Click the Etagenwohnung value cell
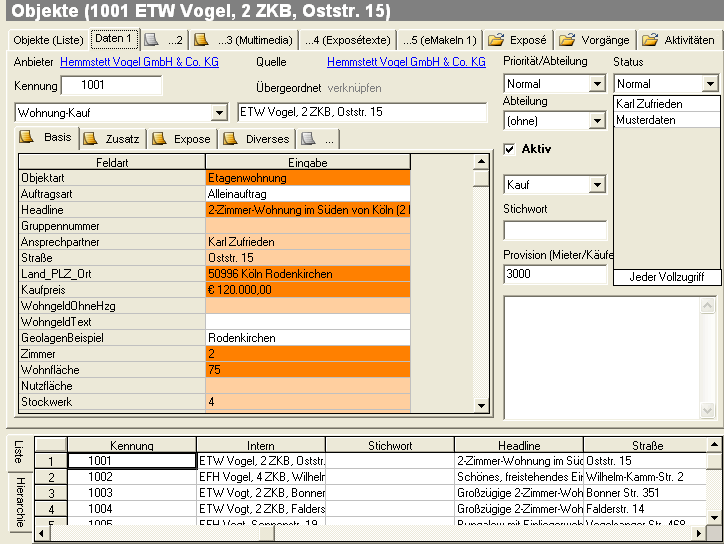 point(308,178)
